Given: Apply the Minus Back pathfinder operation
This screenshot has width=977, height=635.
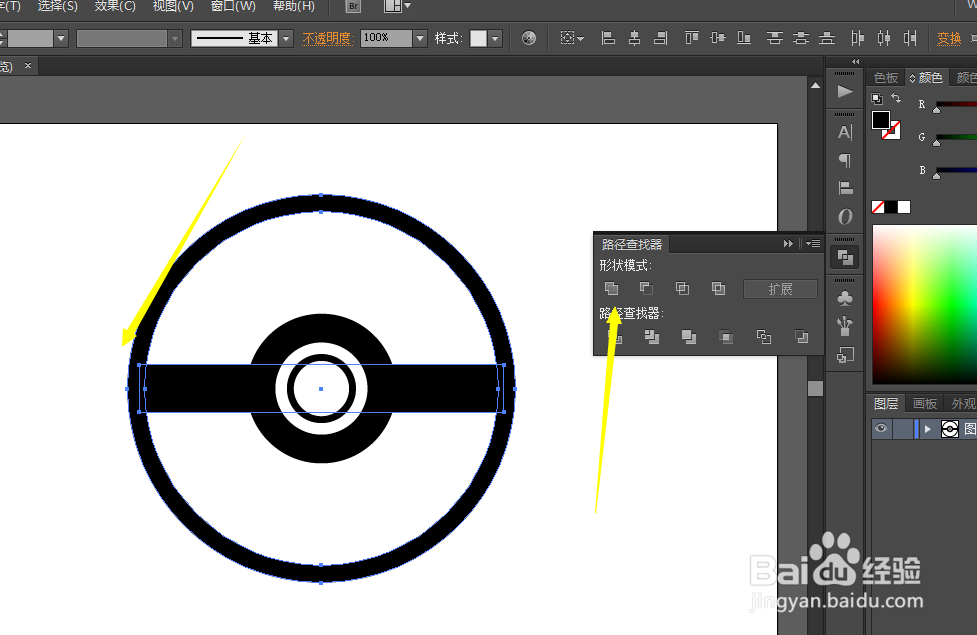Looking at the screenshot, I should coord(802,337).
